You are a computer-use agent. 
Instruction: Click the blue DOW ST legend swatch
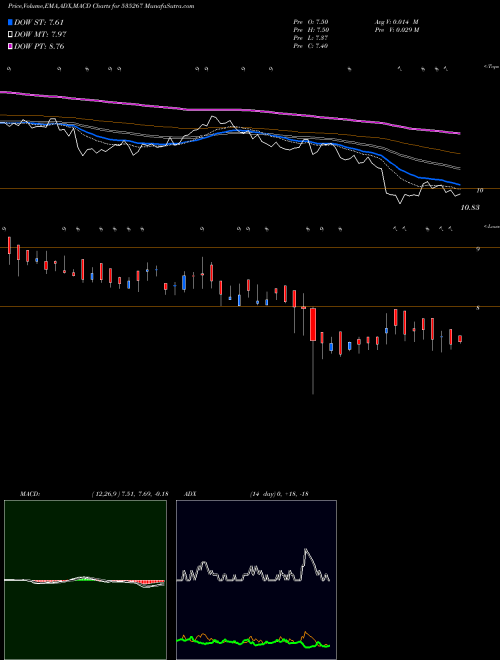click(10, 22)
